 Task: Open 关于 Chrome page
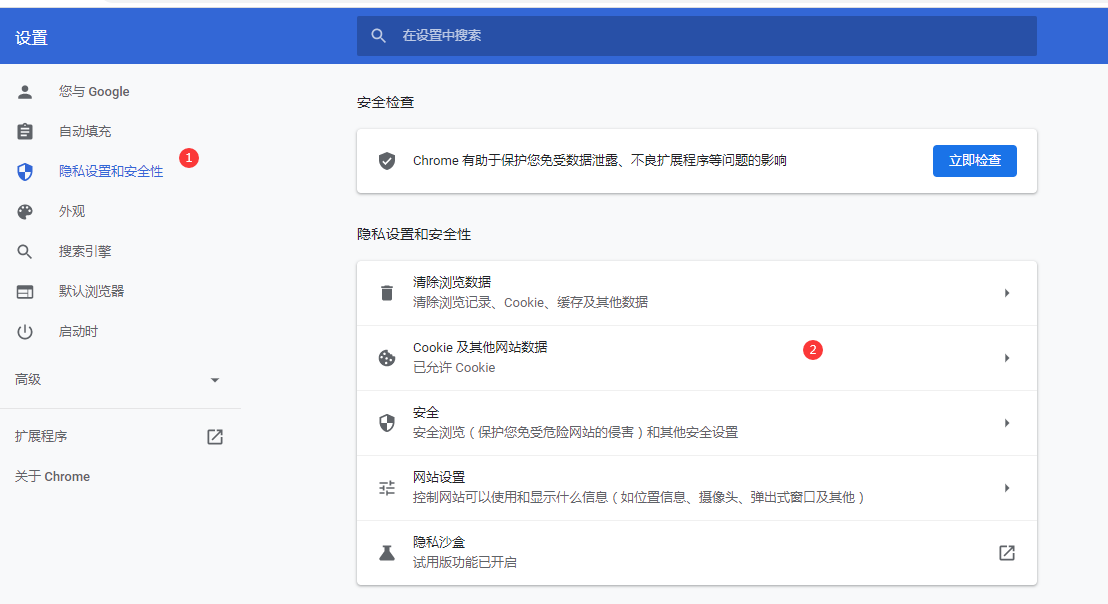[x=52, y=477]
